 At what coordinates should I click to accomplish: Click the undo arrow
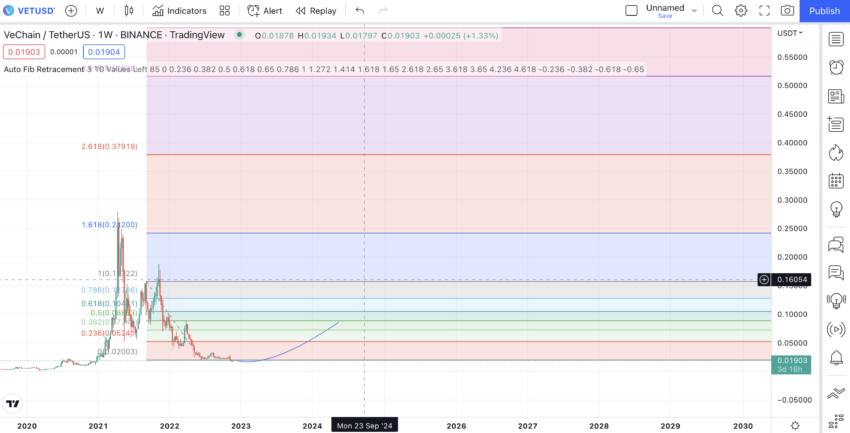click(360, 11)
